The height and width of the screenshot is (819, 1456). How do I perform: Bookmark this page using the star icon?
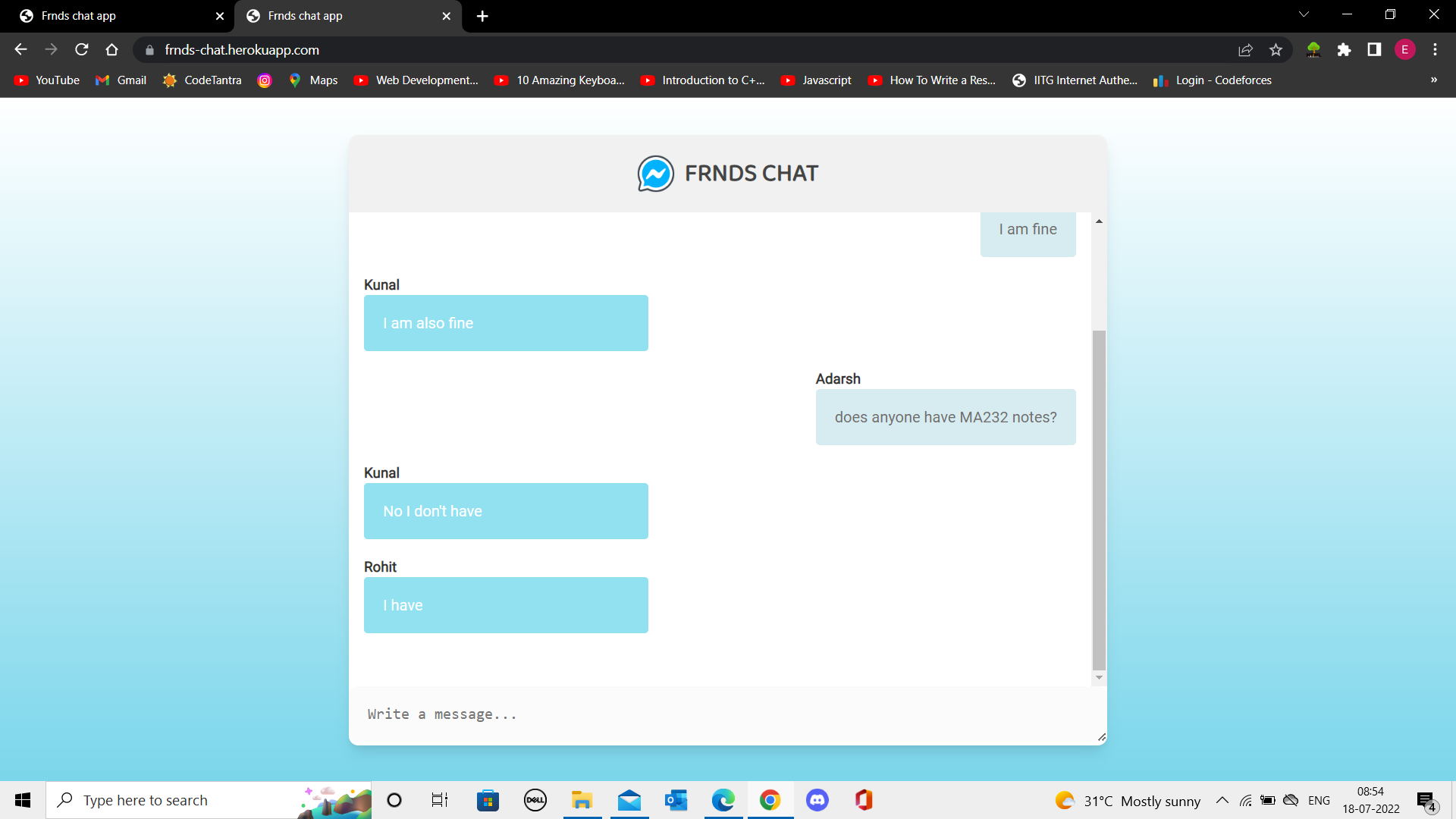point(1276,49)
